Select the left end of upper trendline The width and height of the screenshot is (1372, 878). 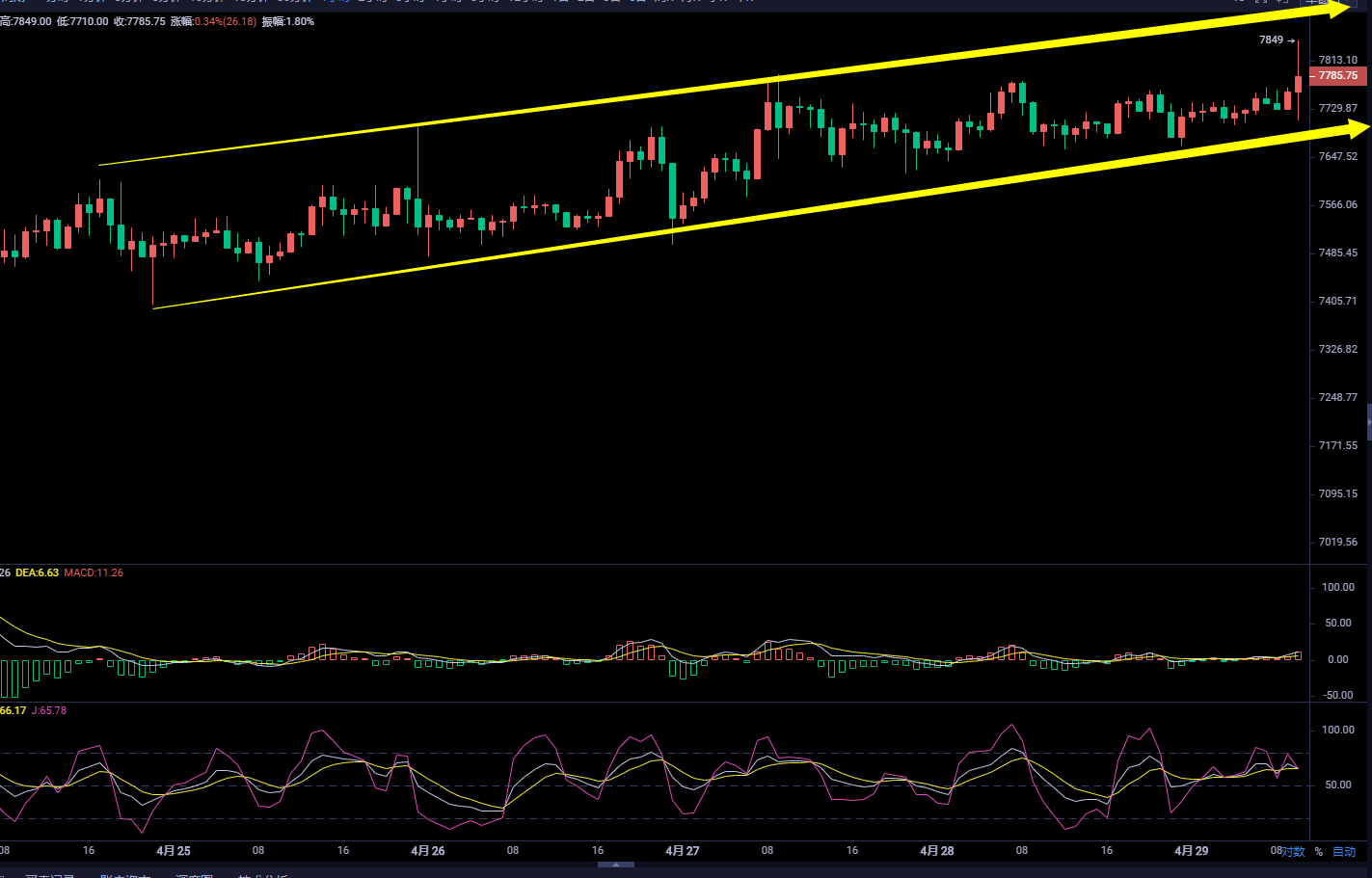click(x=100, y=165)
